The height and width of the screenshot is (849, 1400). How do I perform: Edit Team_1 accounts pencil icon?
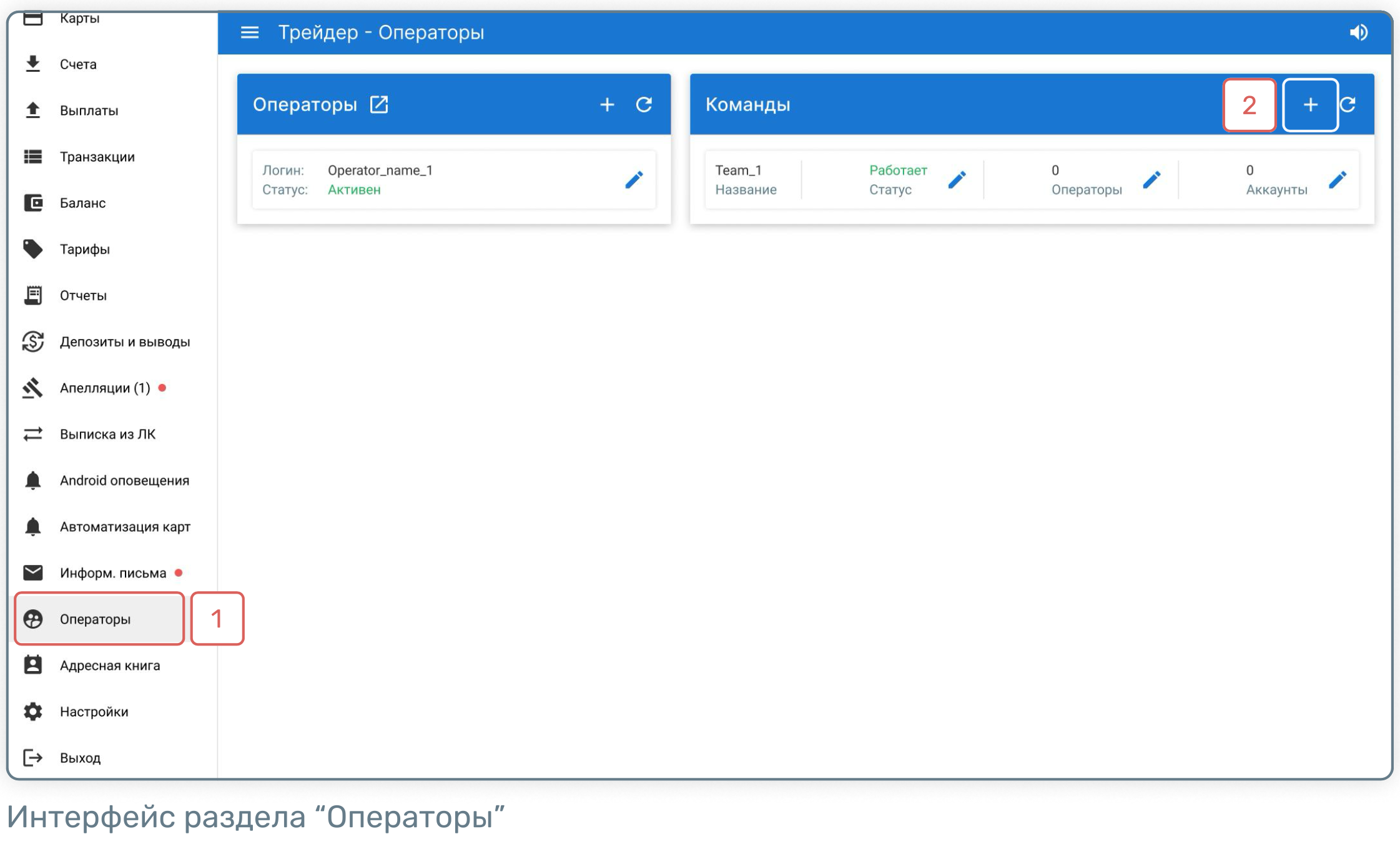click(x=1337, y=180)
